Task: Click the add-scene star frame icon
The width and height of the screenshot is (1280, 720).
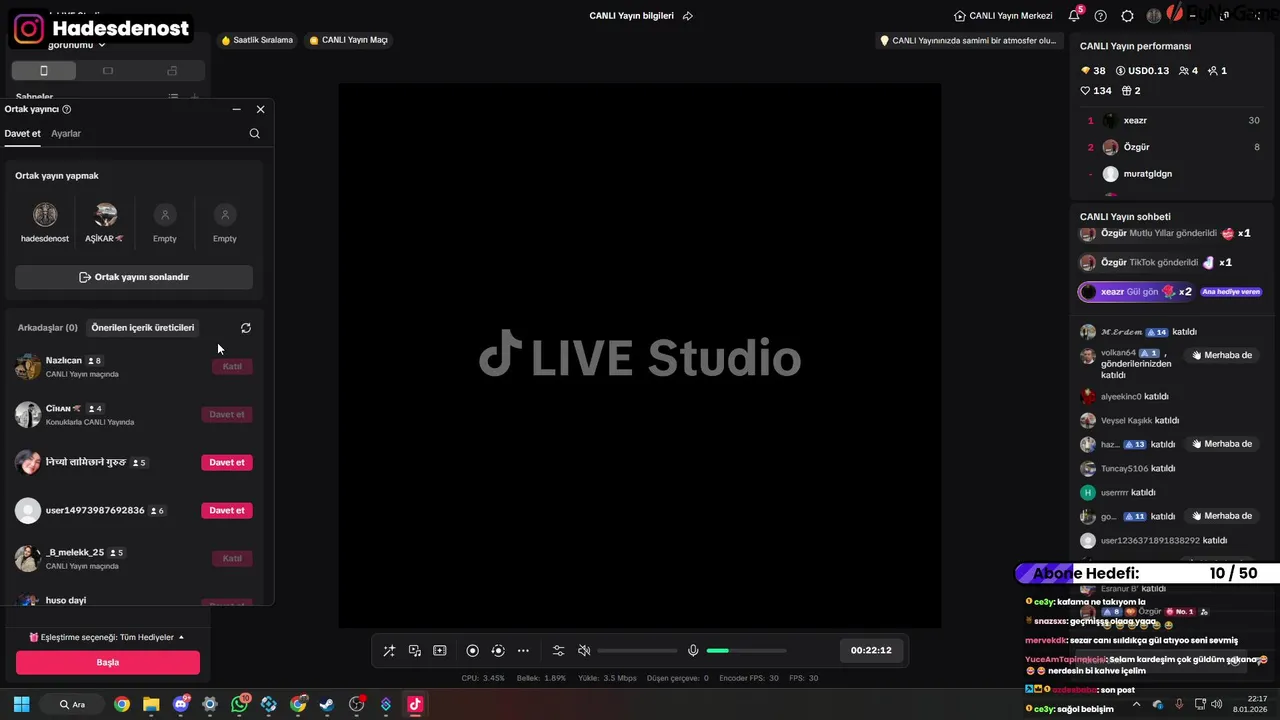Action: [x=440, y=651]
